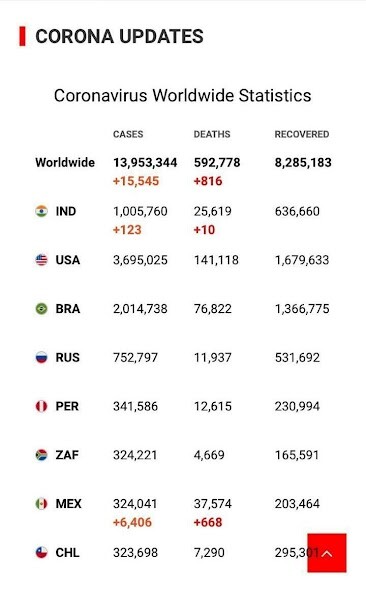
Task: Click the MEX new cases +6,406
Action: click(132, 523)
